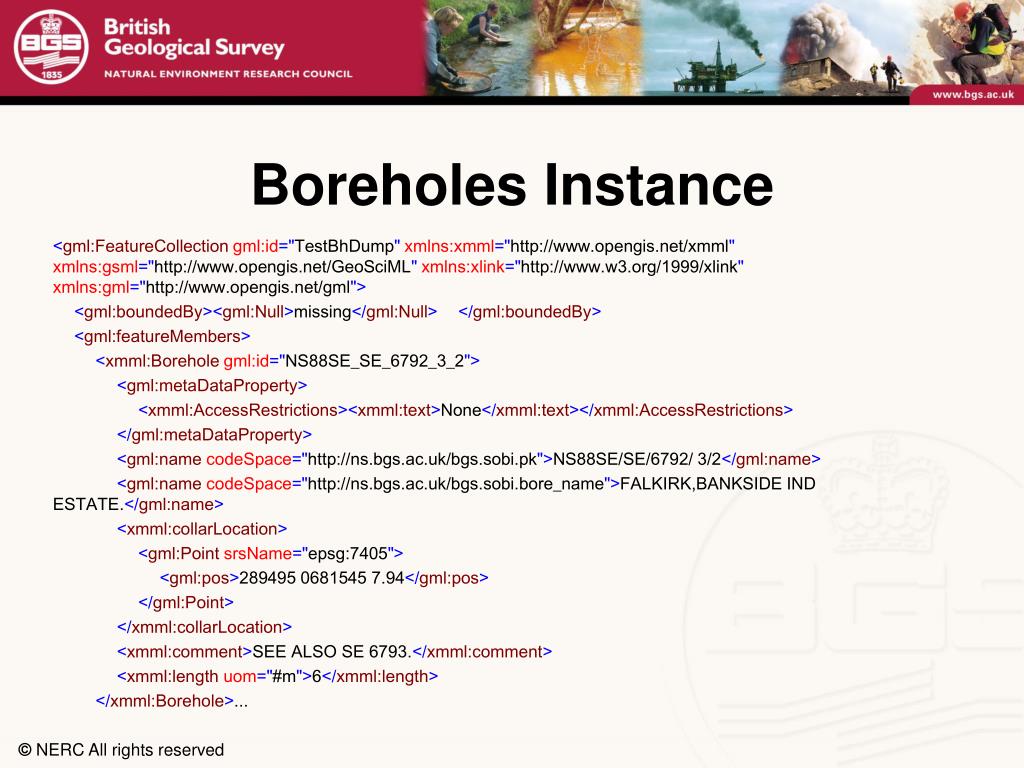Click the http://www.opengis.net/gml namespace URL

[248, 287]
